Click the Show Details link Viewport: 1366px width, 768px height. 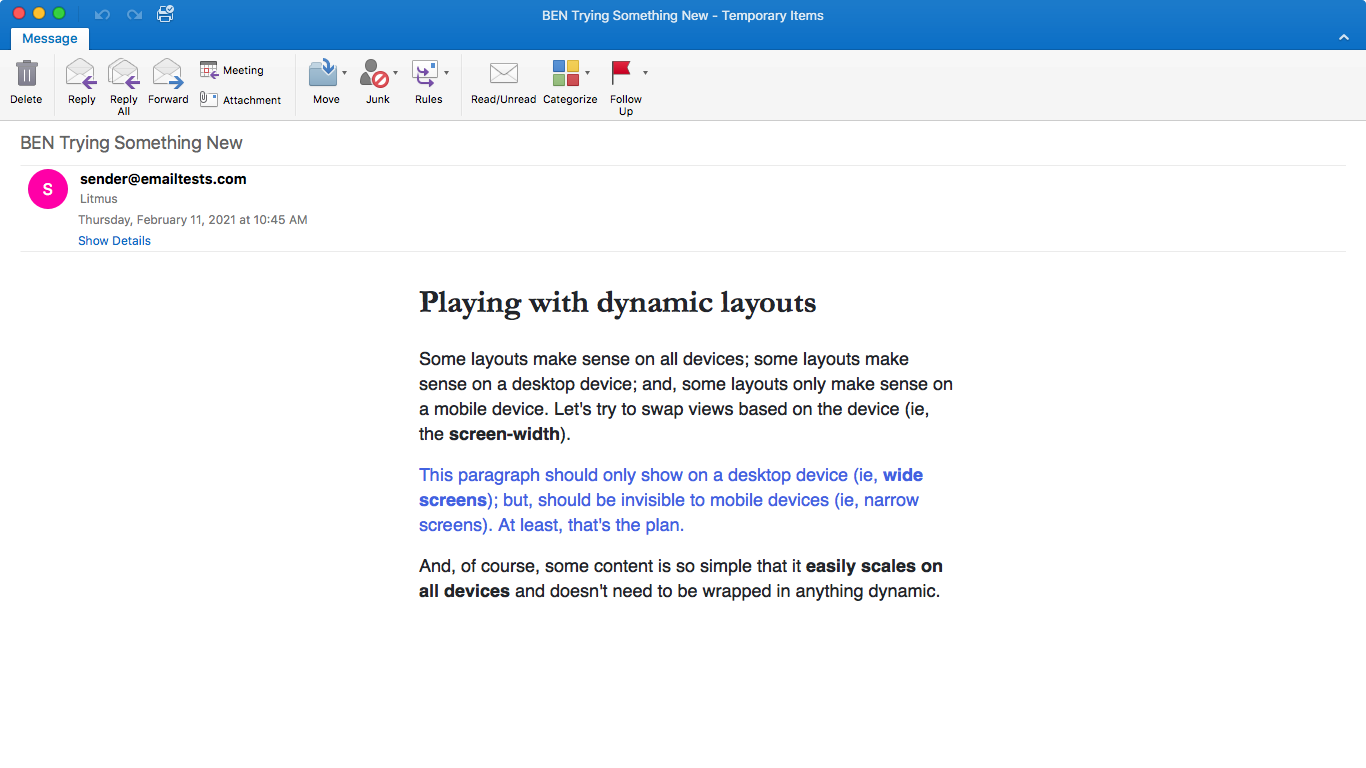[x=114, y=241]
